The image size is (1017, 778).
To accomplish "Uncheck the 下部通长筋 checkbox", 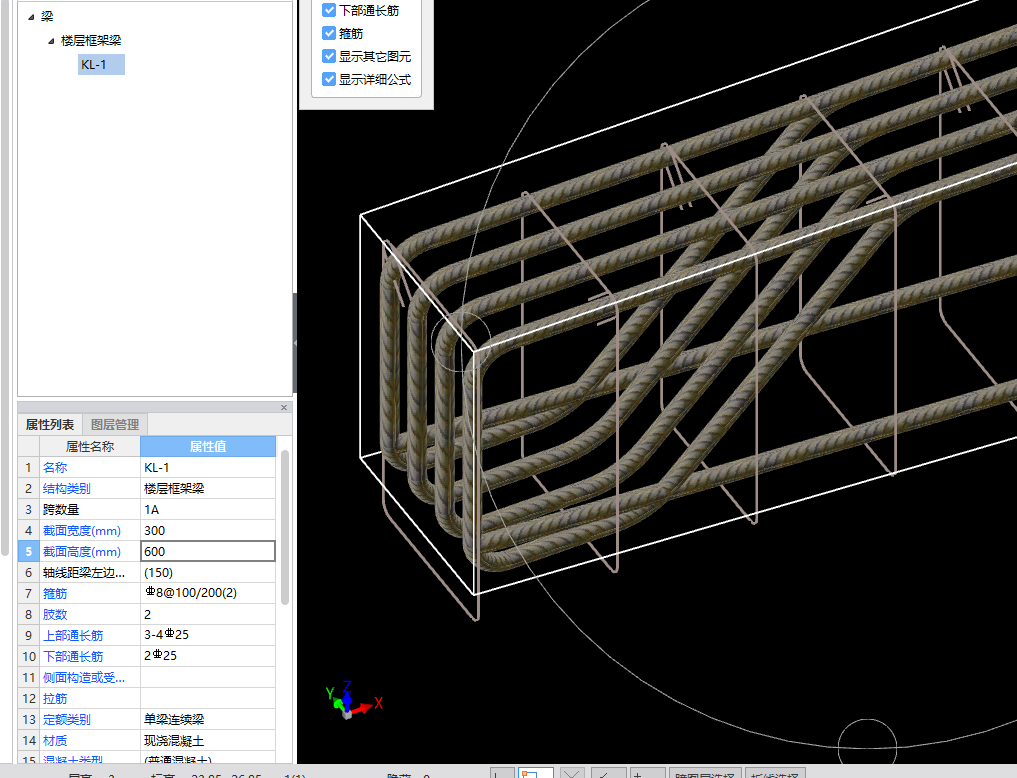I will click(329, 10).
